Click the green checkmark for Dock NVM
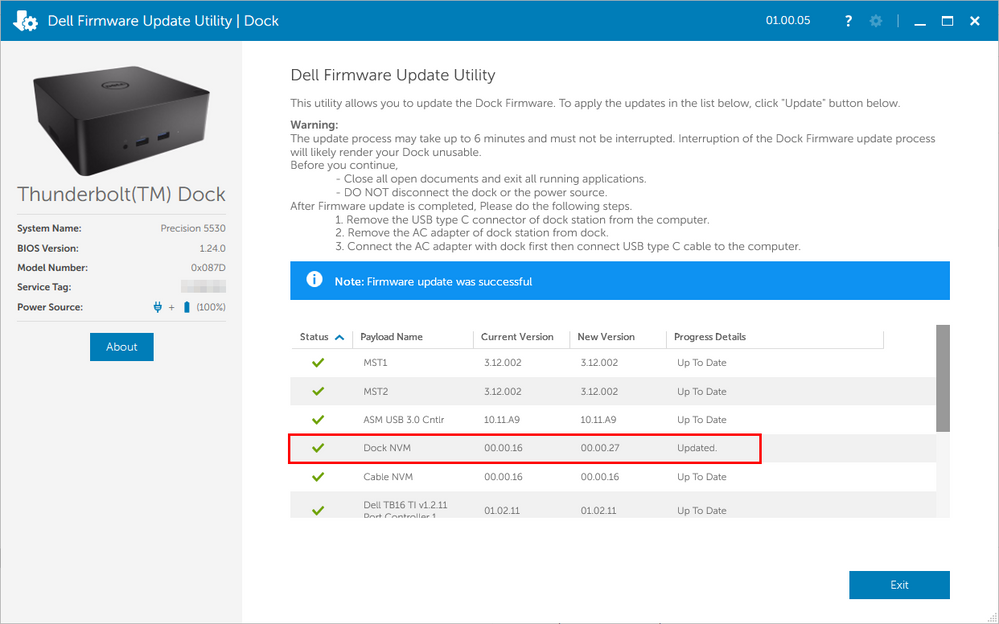The image size is (999, 624). [x=318, y=448]
